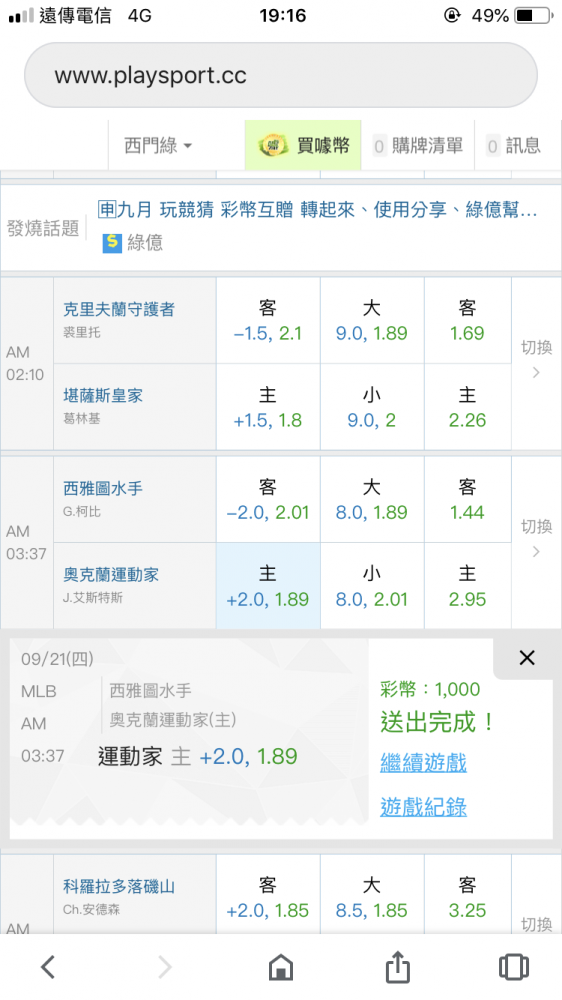
Task: Tap the www.playsport.cc address bar
Action: pos(281,75)
